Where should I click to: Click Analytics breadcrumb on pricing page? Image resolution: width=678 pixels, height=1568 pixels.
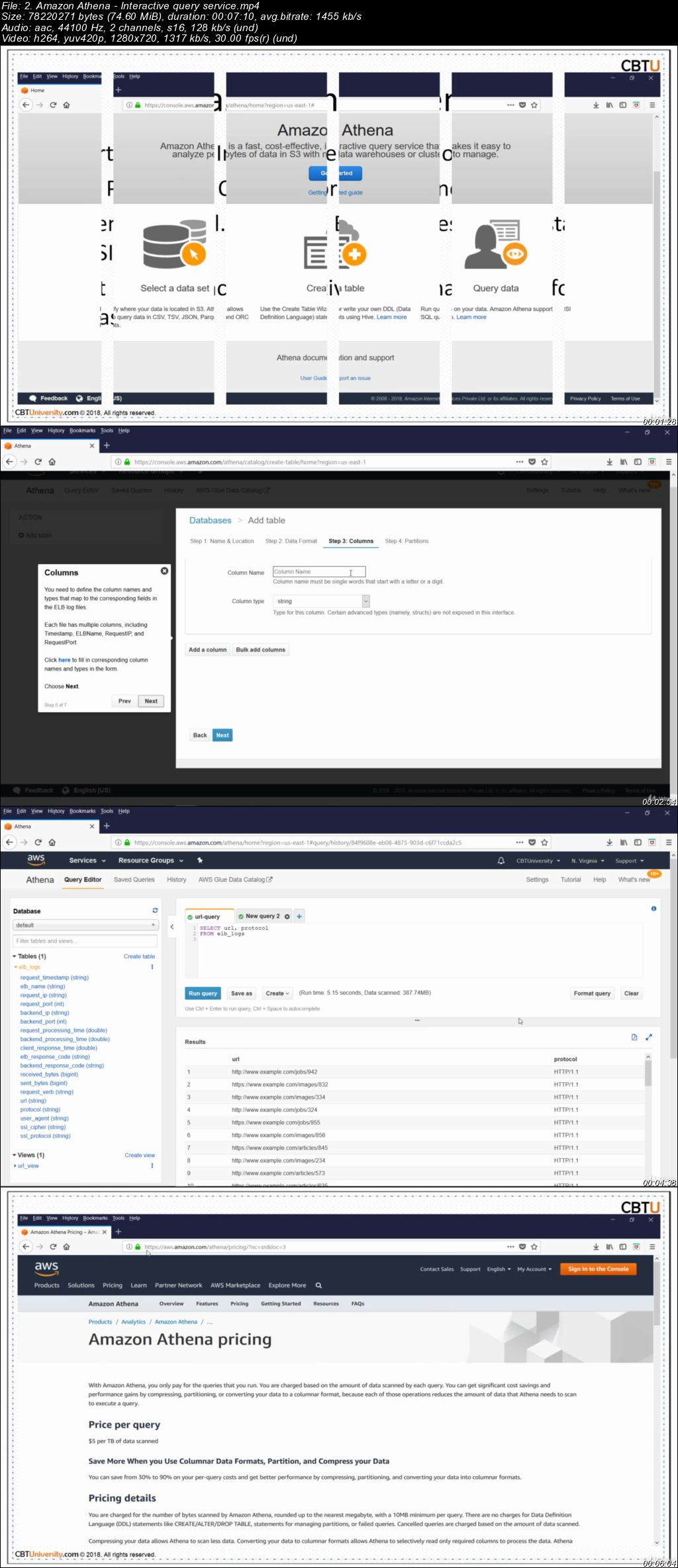click(x=133, y=1322)
